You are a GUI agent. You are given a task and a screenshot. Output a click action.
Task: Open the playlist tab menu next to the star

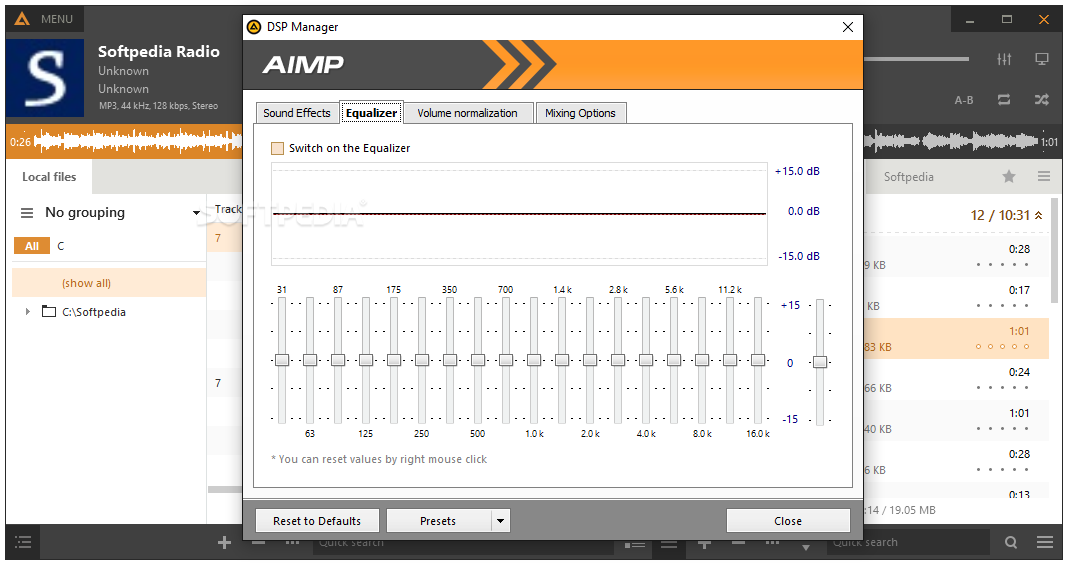point(1043,176)
